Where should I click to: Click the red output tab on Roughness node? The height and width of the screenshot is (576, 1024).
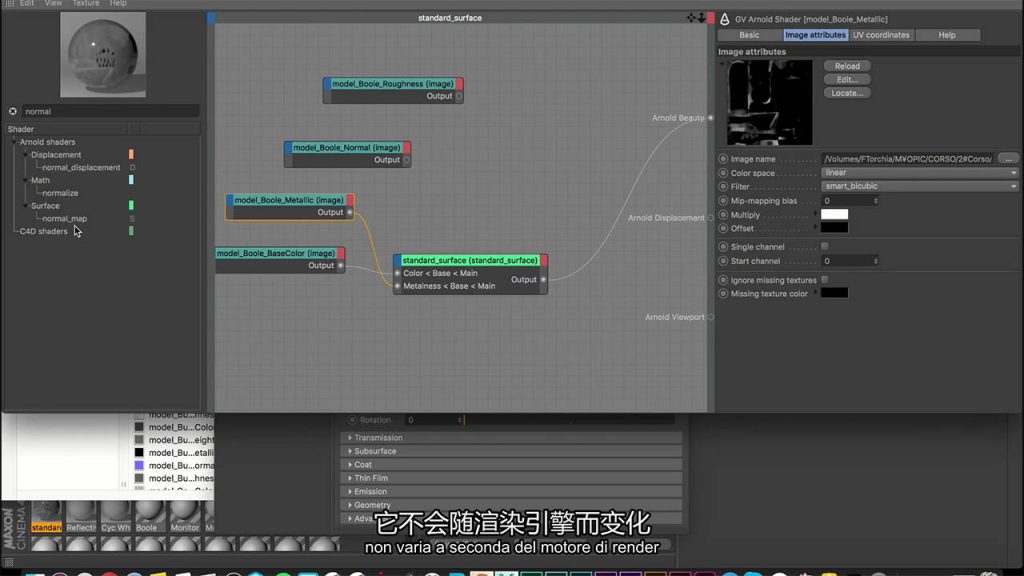460,84
